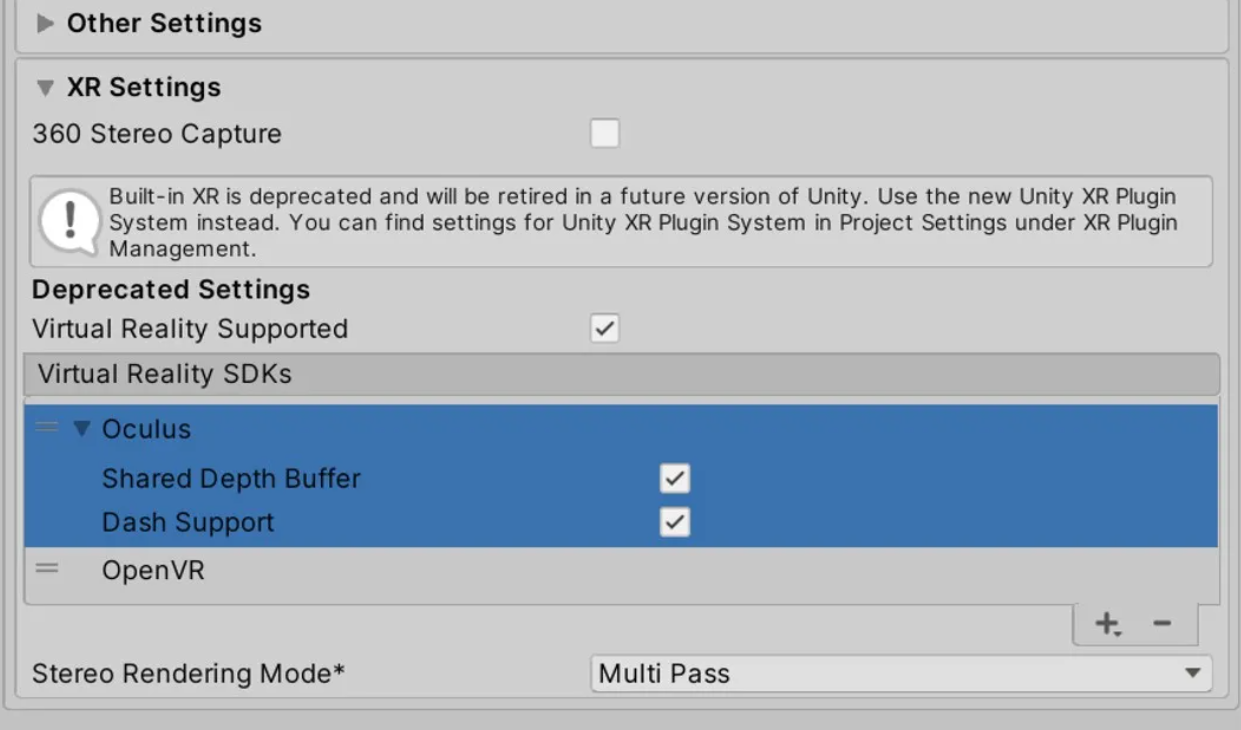1241x730 pixels.
Task: Enable 360 Stereo Capture checkbox
Action: pyautogui.click(x=604, y=134)
